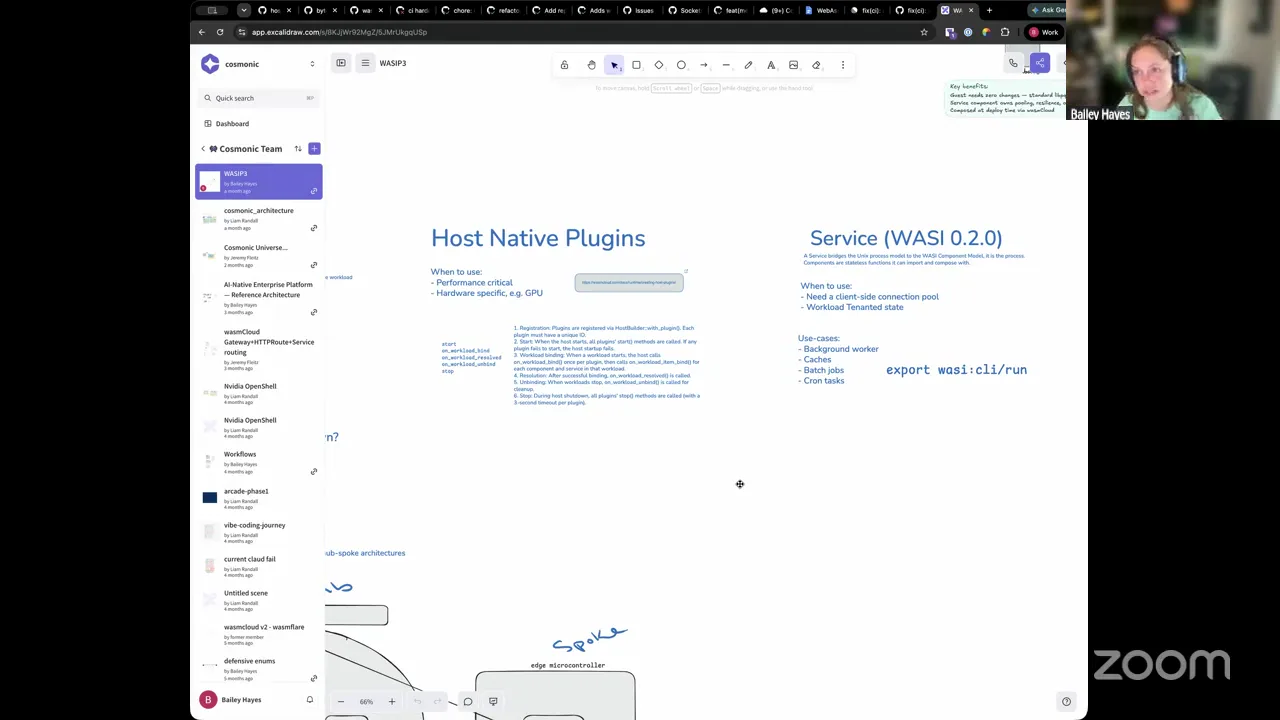Image resolution: width=1280 pixels, height=720 pixels.
Task: Select arcade-phase1 dark blue thumbnail
Action: [x=209, y=497]
